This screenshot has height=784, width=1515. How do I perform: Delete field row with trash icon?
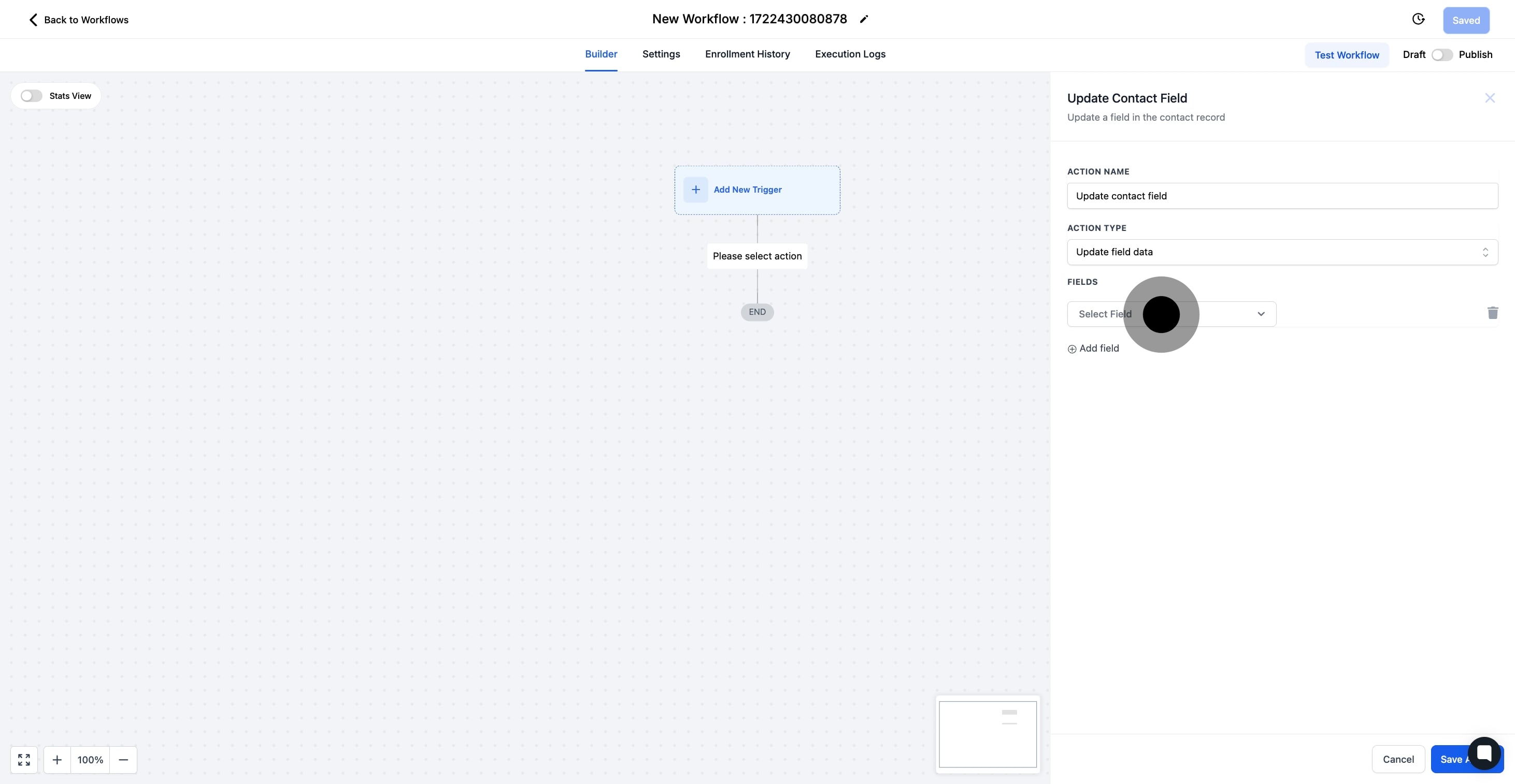pos(1492,313)
